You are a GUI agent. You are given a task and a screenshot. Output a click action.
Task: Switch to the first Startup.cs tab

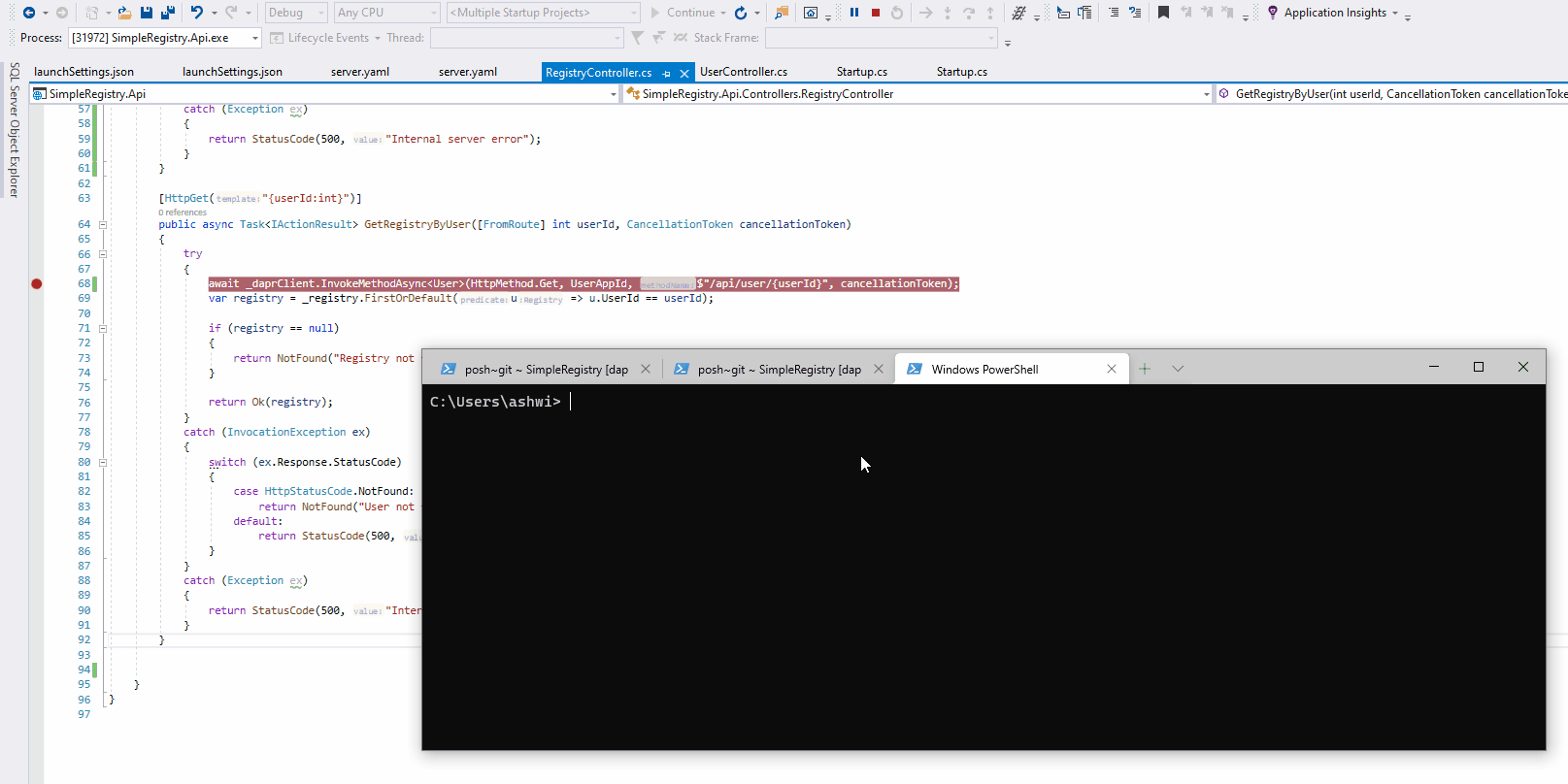click(x=862, y=72)
